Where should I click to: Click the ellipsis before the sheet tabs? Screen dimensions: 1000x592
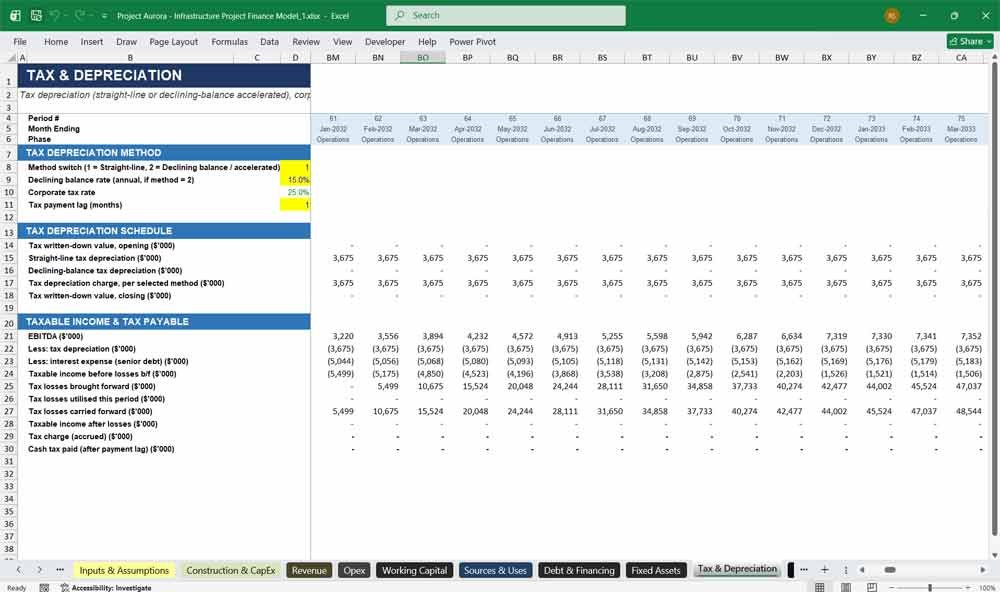coord(60,570)
